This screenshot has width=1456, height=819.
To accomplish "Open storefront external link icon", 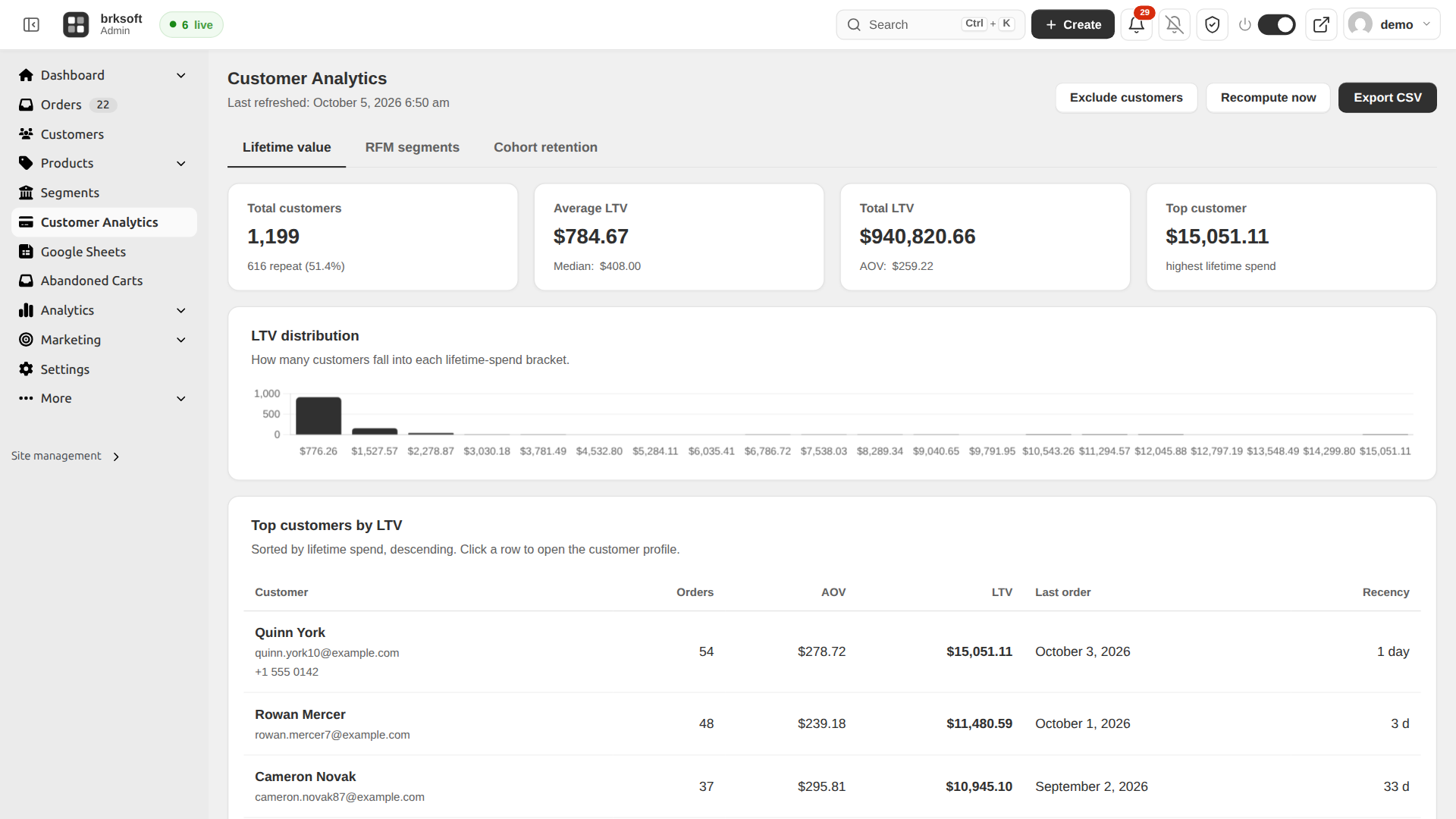I will coord(1321,24).
